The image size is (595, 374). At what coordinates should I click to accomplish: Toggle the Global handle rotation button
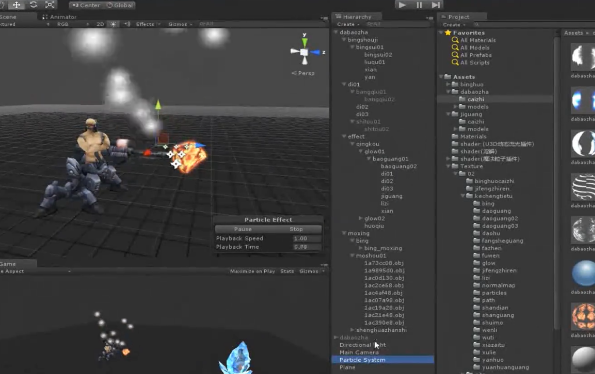tap(120, 5)
